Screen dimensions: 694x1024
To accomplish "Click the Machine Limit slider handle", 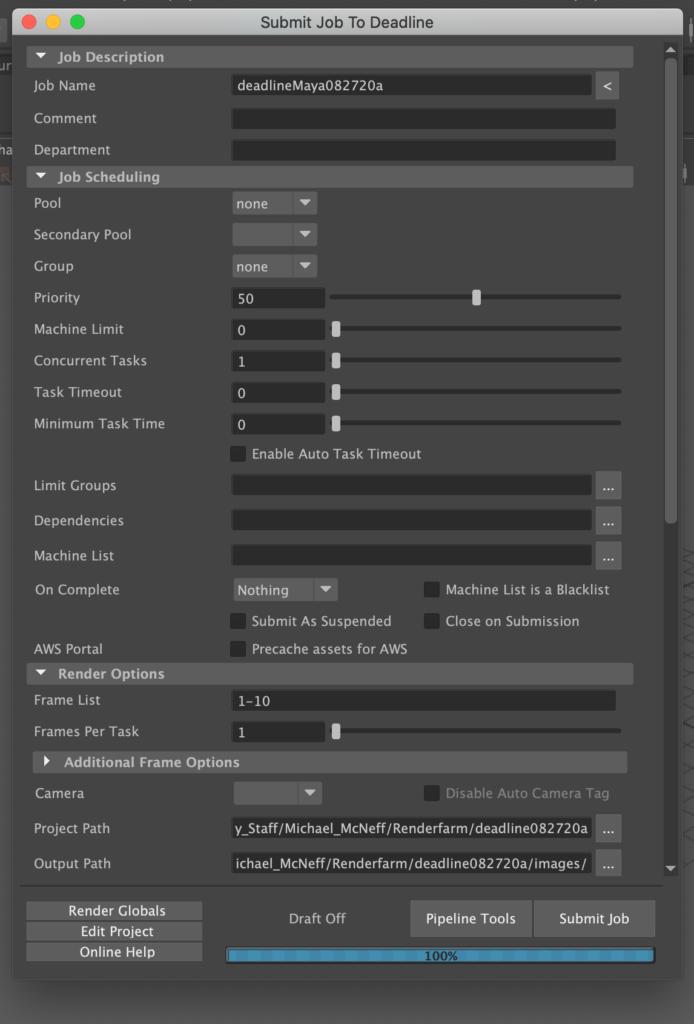I will point(336,329).
